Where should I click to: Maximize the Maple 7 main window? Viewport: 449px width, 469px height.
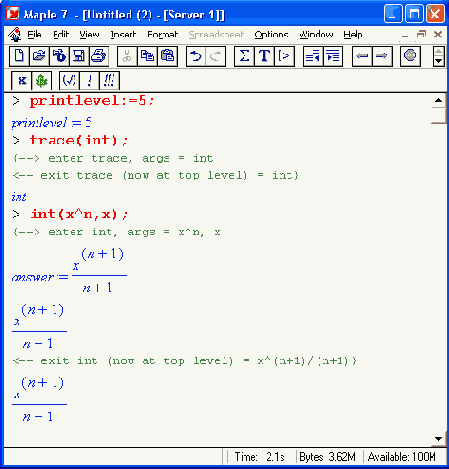[x=414, y=14]
